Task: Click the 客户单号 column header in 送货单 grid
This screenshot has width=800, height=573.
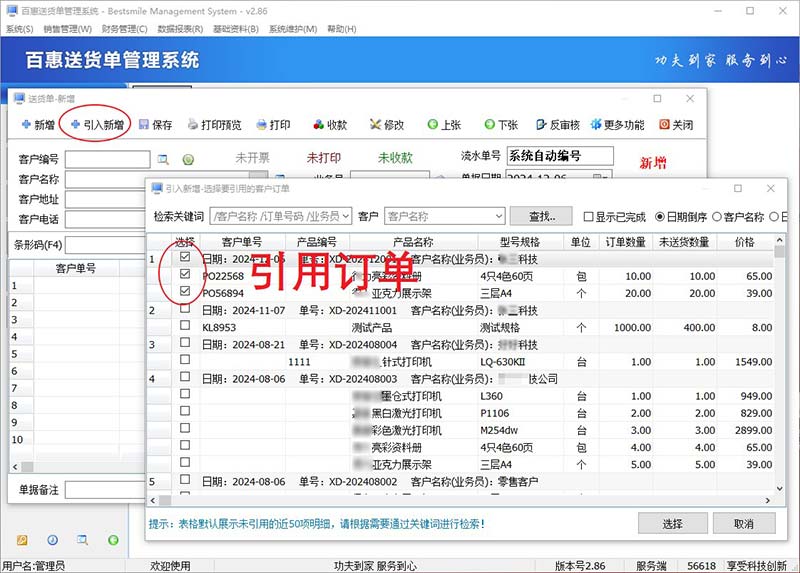Action: [x=76, y=268]
